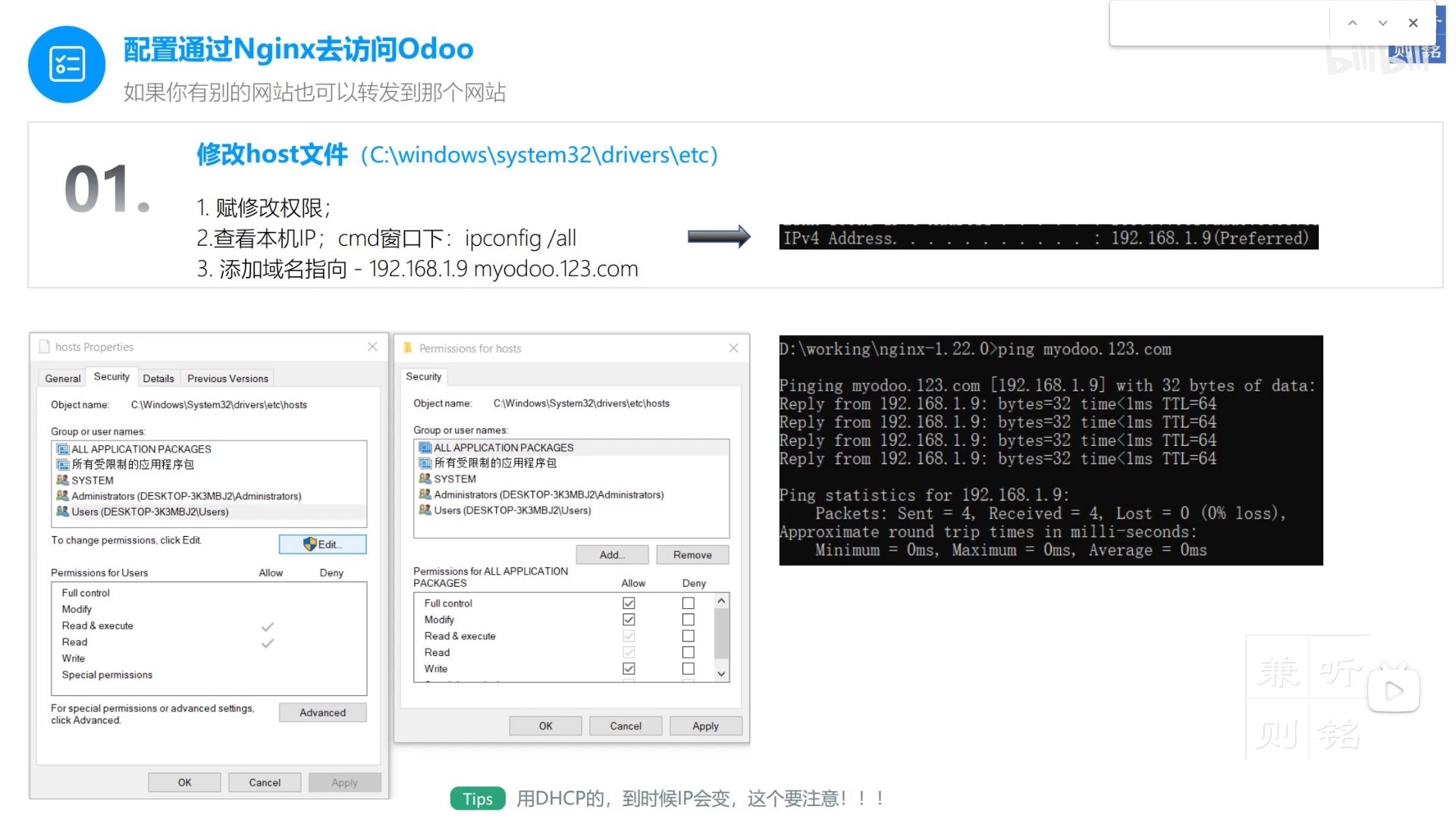Click slide title '配置通过Nginx去访问Odoo'

[x=299, y=49]
